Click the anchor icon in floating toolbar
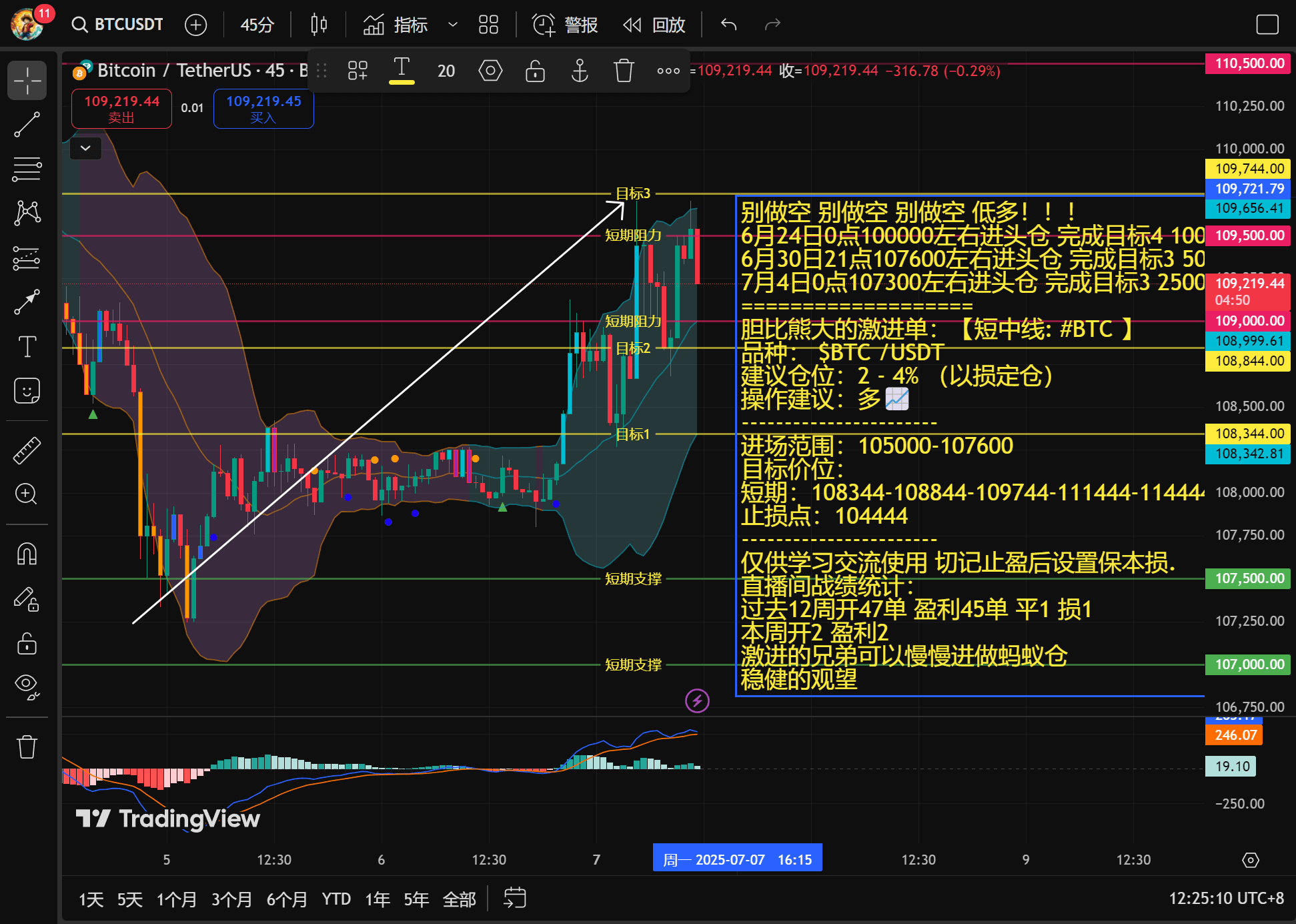The height and width of the screenshot is (924, 1296). click(x=580, y=70)
